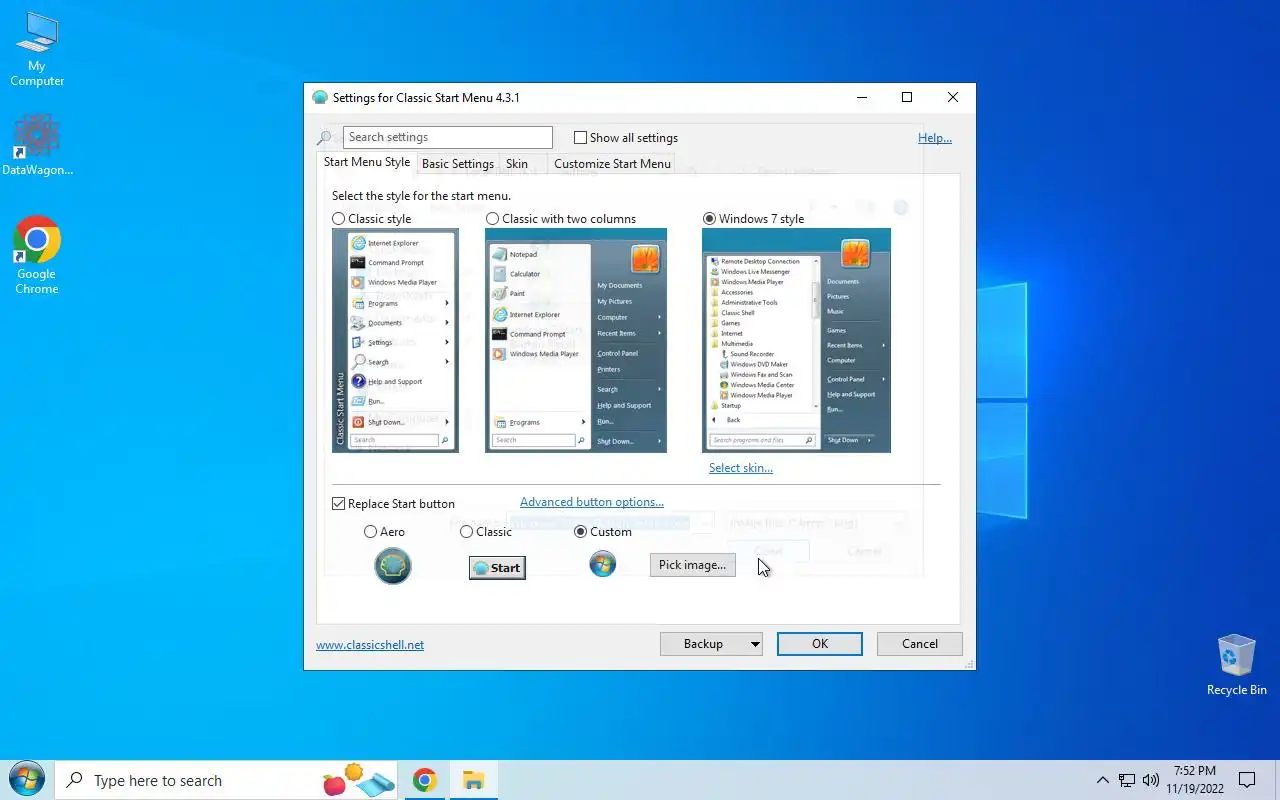
Task: Switch to the Start Menu Style tab
Action: point(367,162)
